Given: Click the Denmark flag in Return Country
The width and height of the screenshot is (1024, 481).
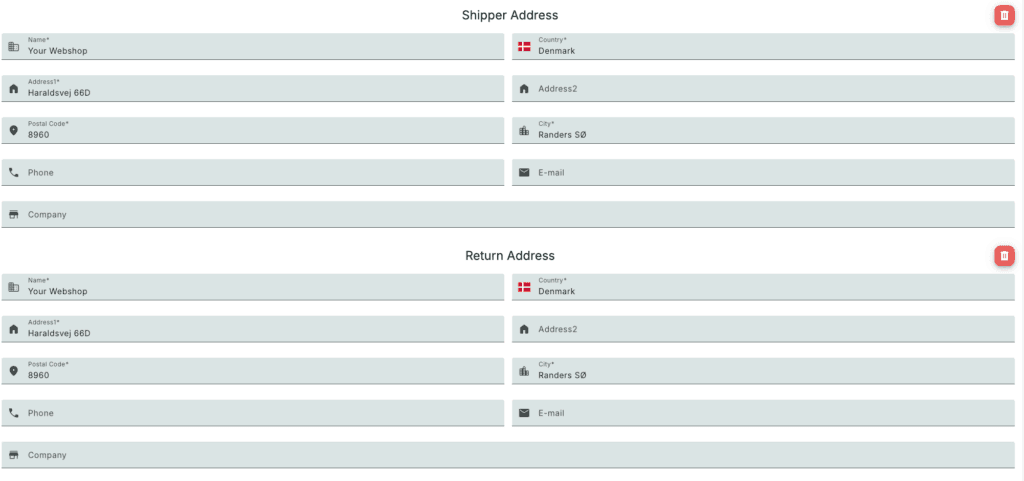Looking at the screenshot, I should (524, 288).
